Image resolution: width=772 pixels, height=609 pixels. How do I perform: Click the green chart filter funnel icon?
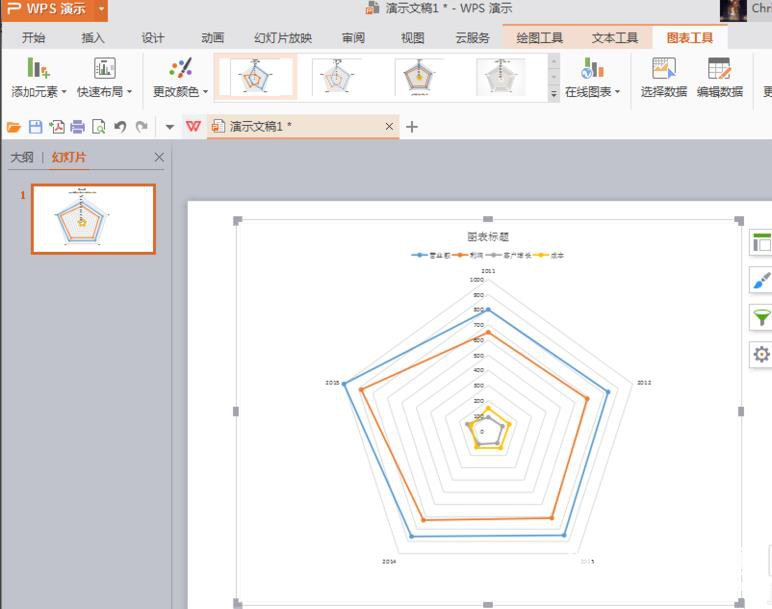[761, 318]
